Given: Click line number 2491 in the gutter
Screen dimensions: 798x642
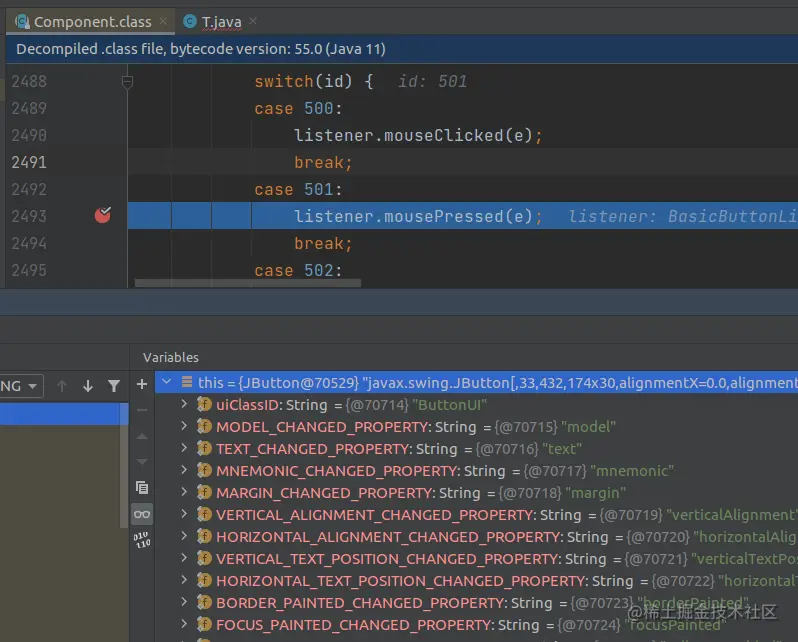Looking at the screenshot, I should click(x=29, y=162).
